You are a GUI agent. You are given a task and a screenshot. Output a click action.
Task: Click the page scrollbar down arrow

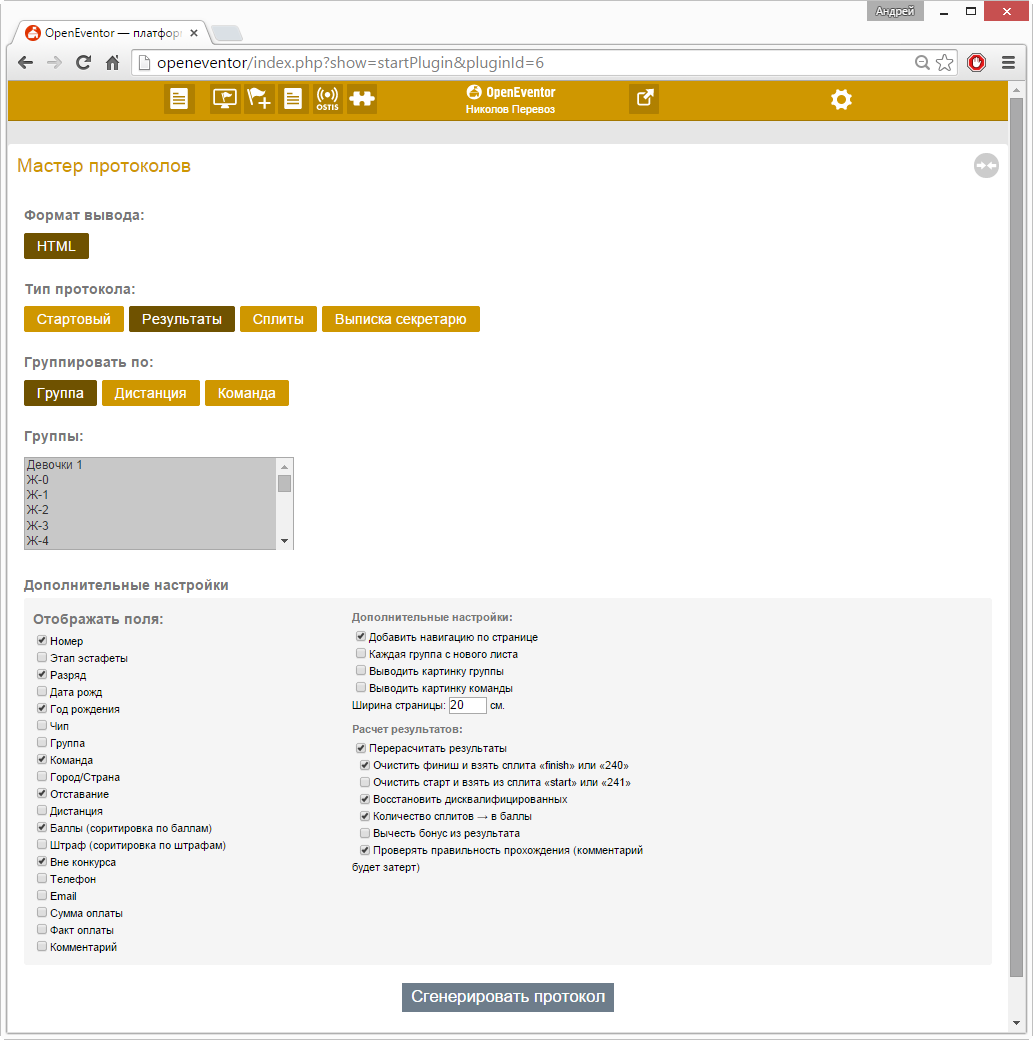coord(1016,1023)
